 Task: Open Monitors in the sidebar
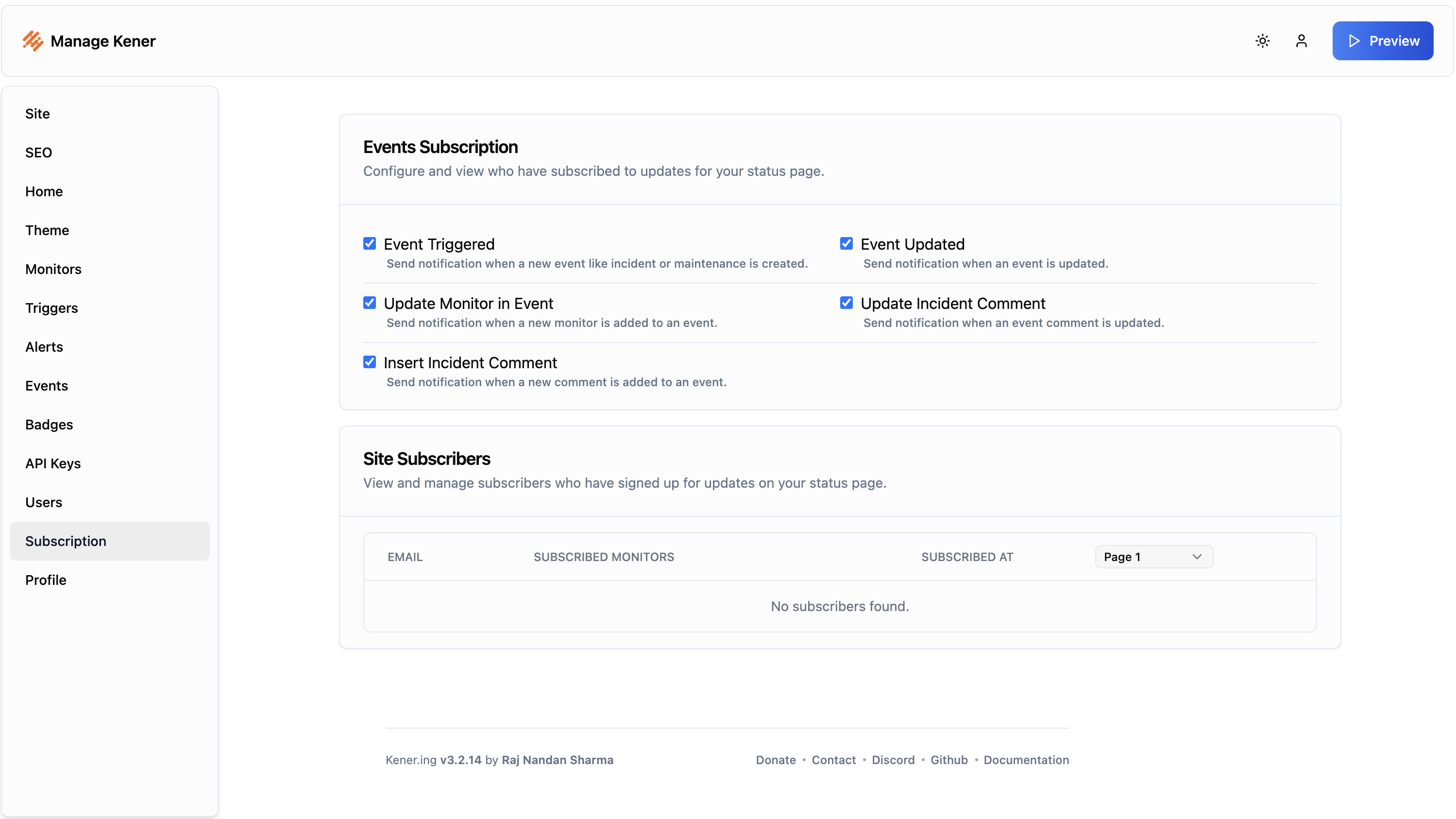pos(53,269)
